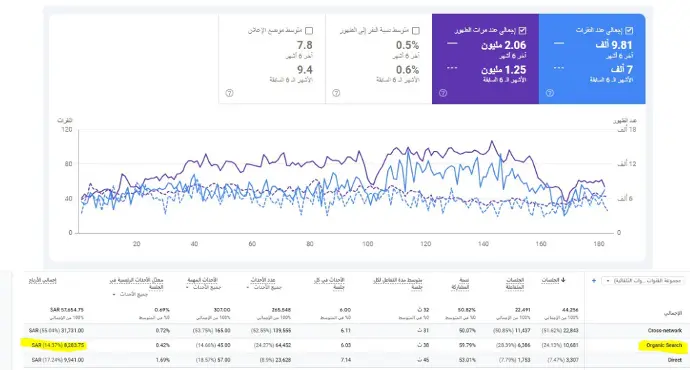Open the channel group dimension dropdown
The height and width of the screenshot is (370, 690).
643,281
